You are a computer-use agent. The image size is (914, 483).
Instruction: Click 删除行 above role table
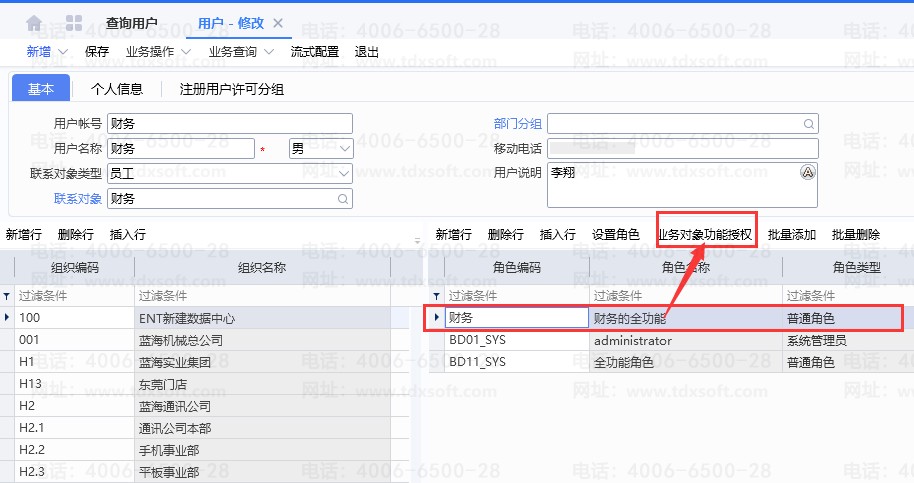pyautogui.click(x=505, y=235)
